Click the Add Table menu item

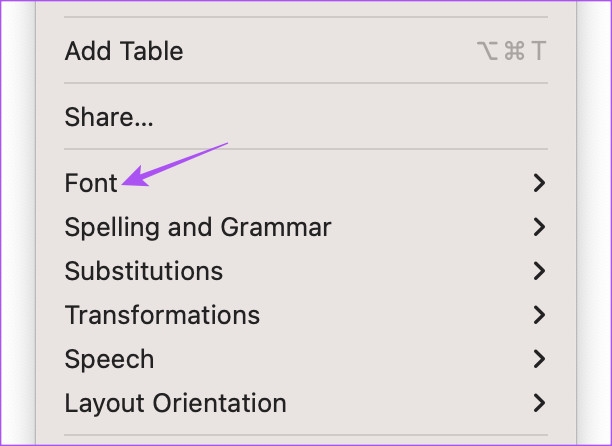(124, 51)
